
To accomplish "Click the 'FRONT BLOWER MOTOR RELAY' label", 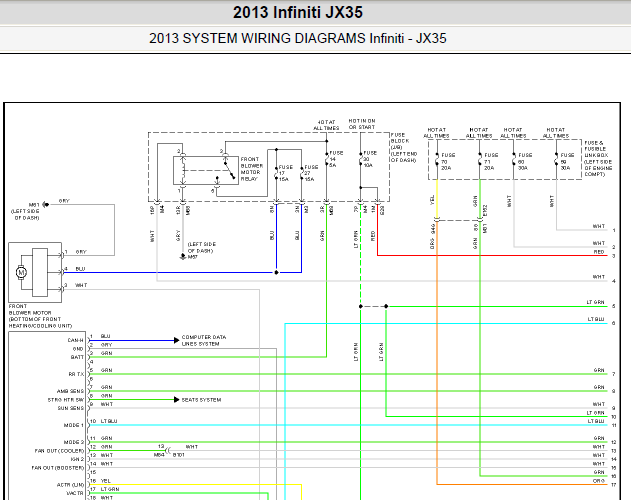I will pyautogui.click(x=252, y=169).
